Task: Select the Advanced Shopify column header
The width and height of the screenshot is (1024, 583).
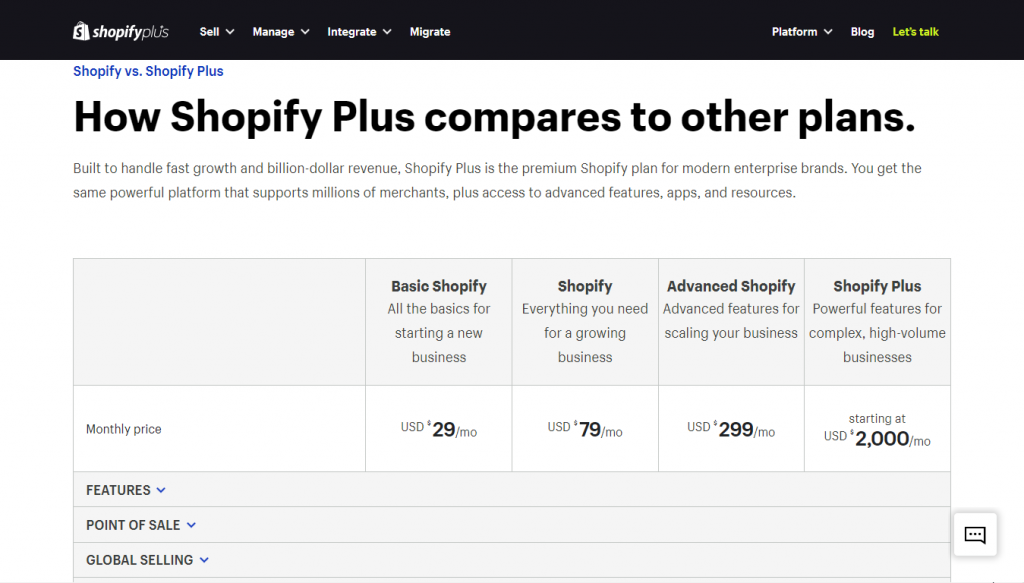Action: click(731, 286)
